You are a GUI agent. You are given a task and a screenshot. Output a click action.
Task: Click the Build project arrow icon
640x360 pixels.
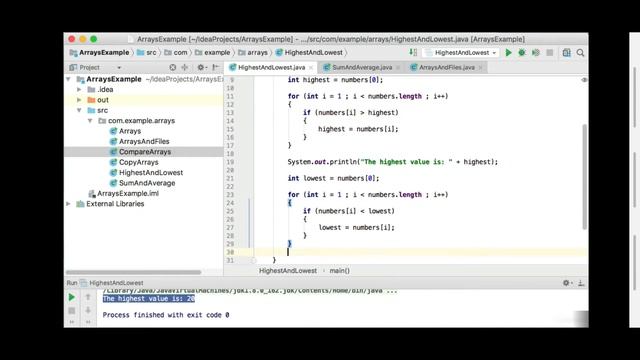(x=413, y=53)
